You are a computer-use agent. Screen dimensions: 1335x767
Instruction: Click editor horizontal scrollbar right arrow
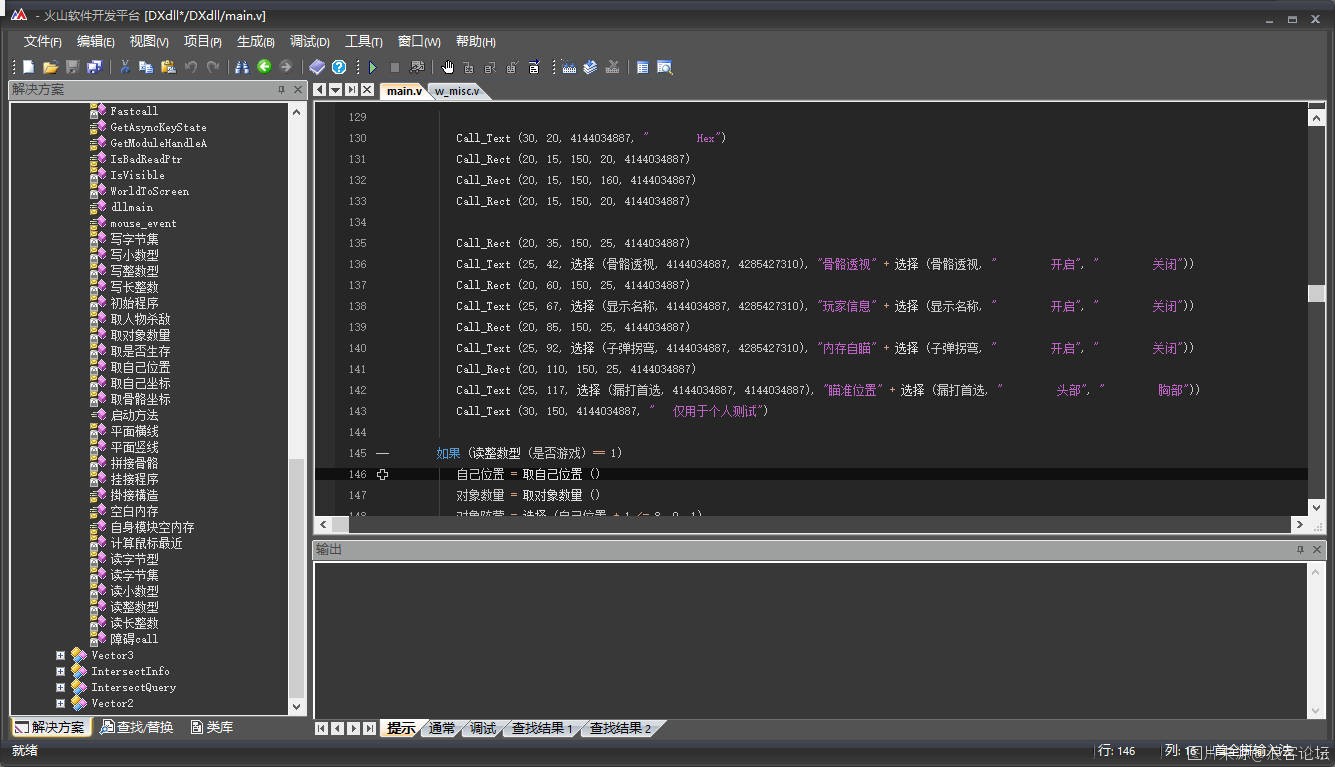[x=1299, y=524]
